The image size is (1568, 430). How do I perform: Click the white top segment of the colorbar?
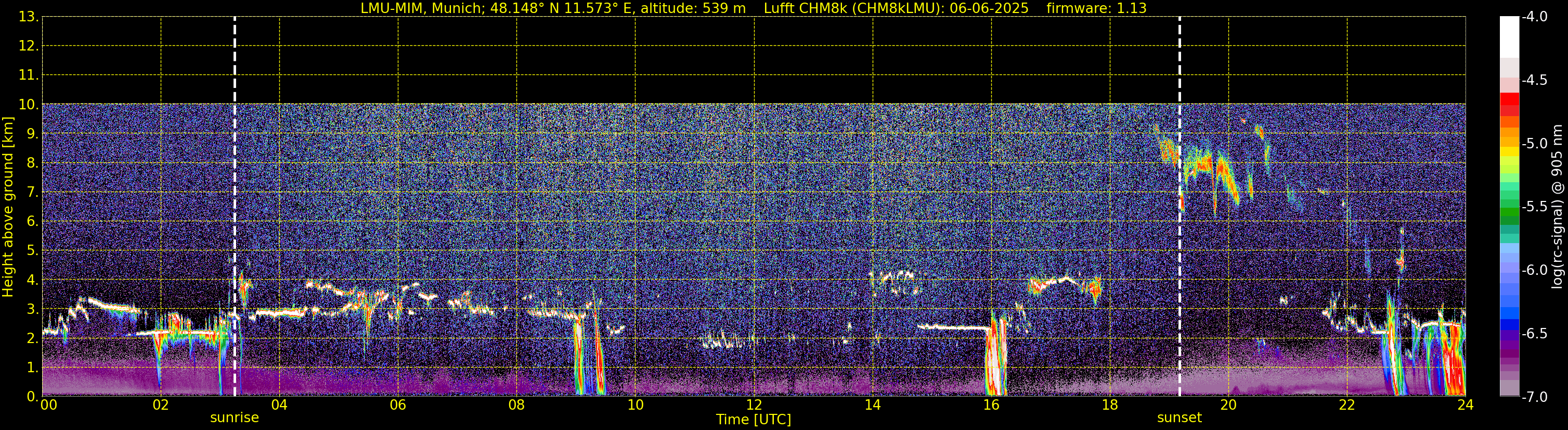pyautogui.click(x=1509, y=36)
